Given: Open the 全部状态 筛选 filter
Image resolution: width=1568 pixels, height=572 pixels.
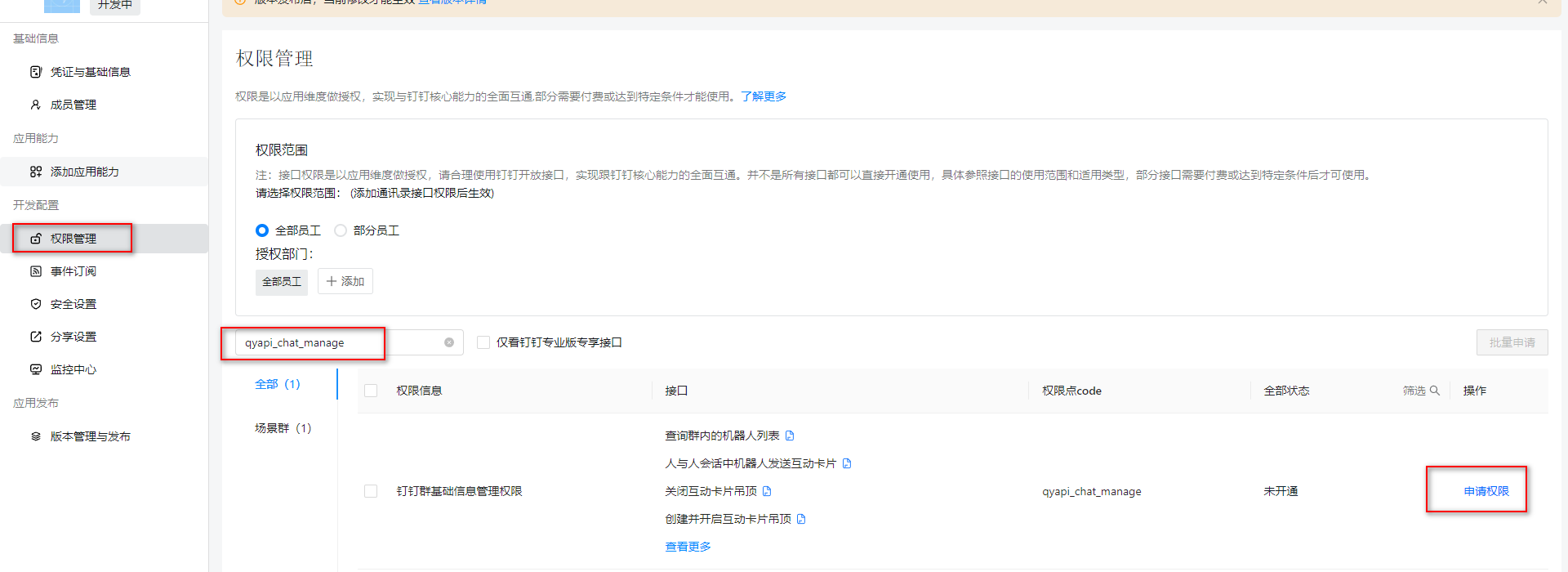Looking at the screenshot, I should (x=1421, y=391).
